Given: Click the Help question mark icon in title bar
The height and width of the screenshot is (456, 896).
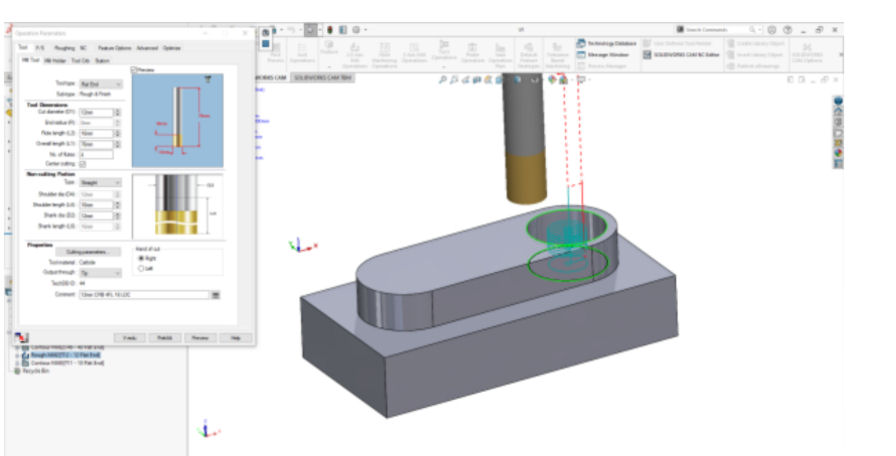Looking at the screenshot, I should click(790, 31).
